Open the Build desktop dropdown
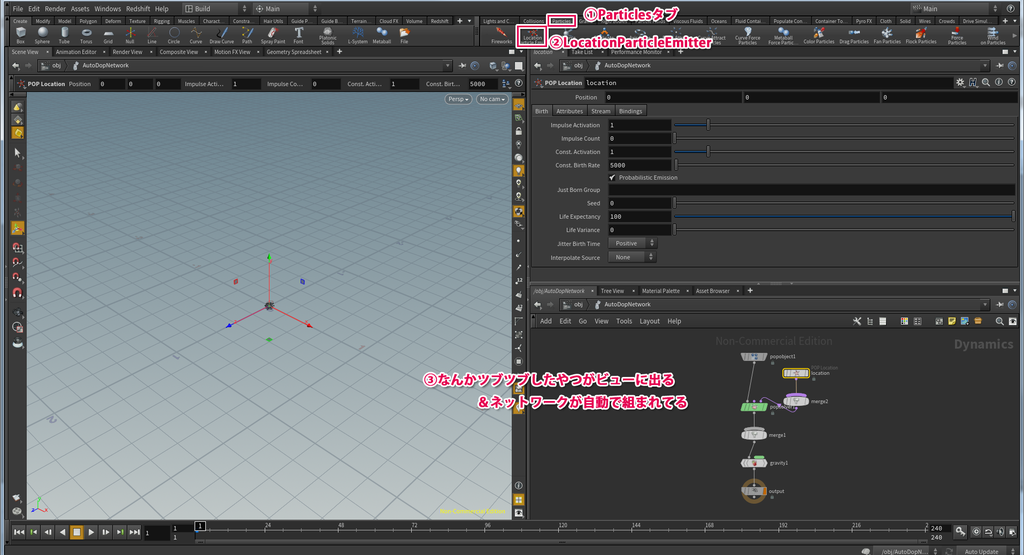This screenshot has height=555, width=1024. [216, 8]
